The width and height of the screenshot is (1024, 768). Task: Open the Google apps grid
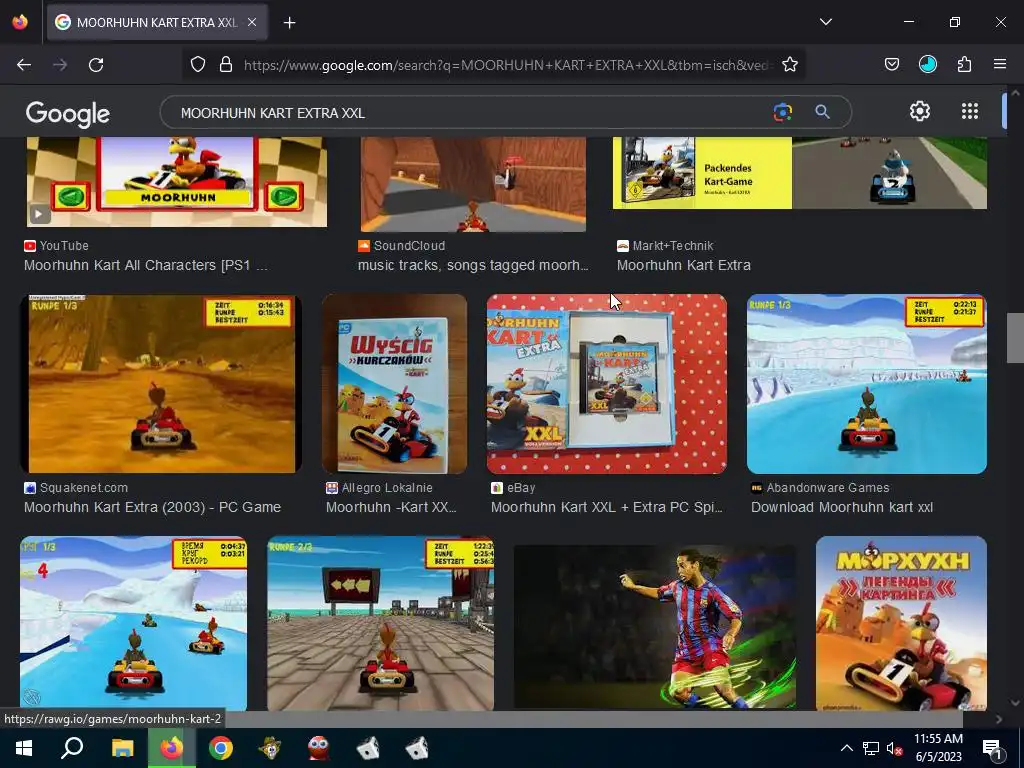[x=970, y=112]
